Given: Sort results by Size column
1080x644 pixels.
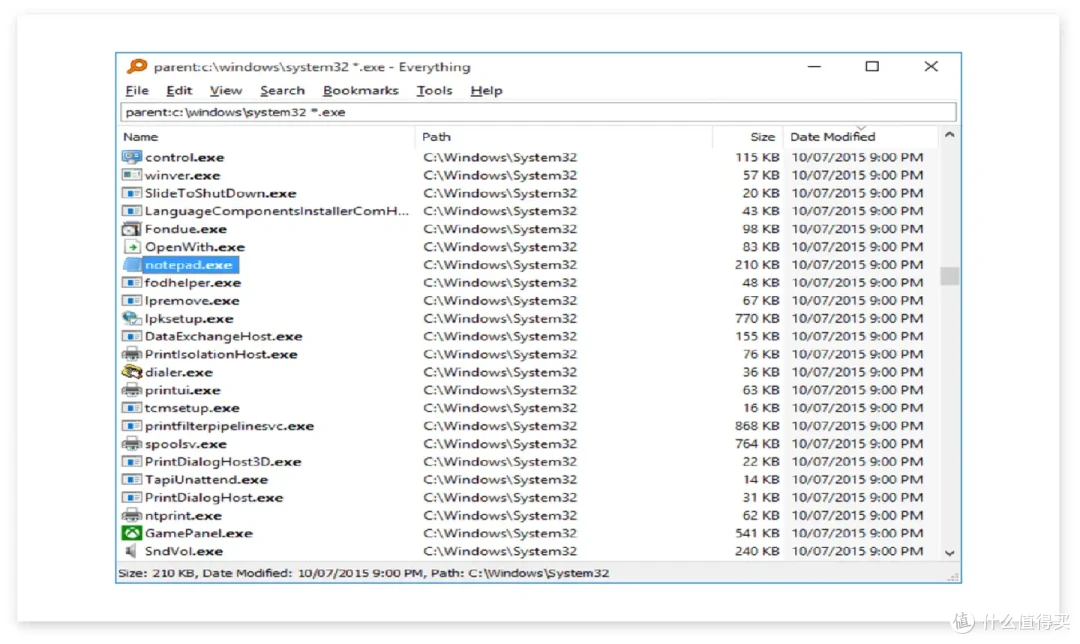Looking at the screenshot, I should [762, 136].
